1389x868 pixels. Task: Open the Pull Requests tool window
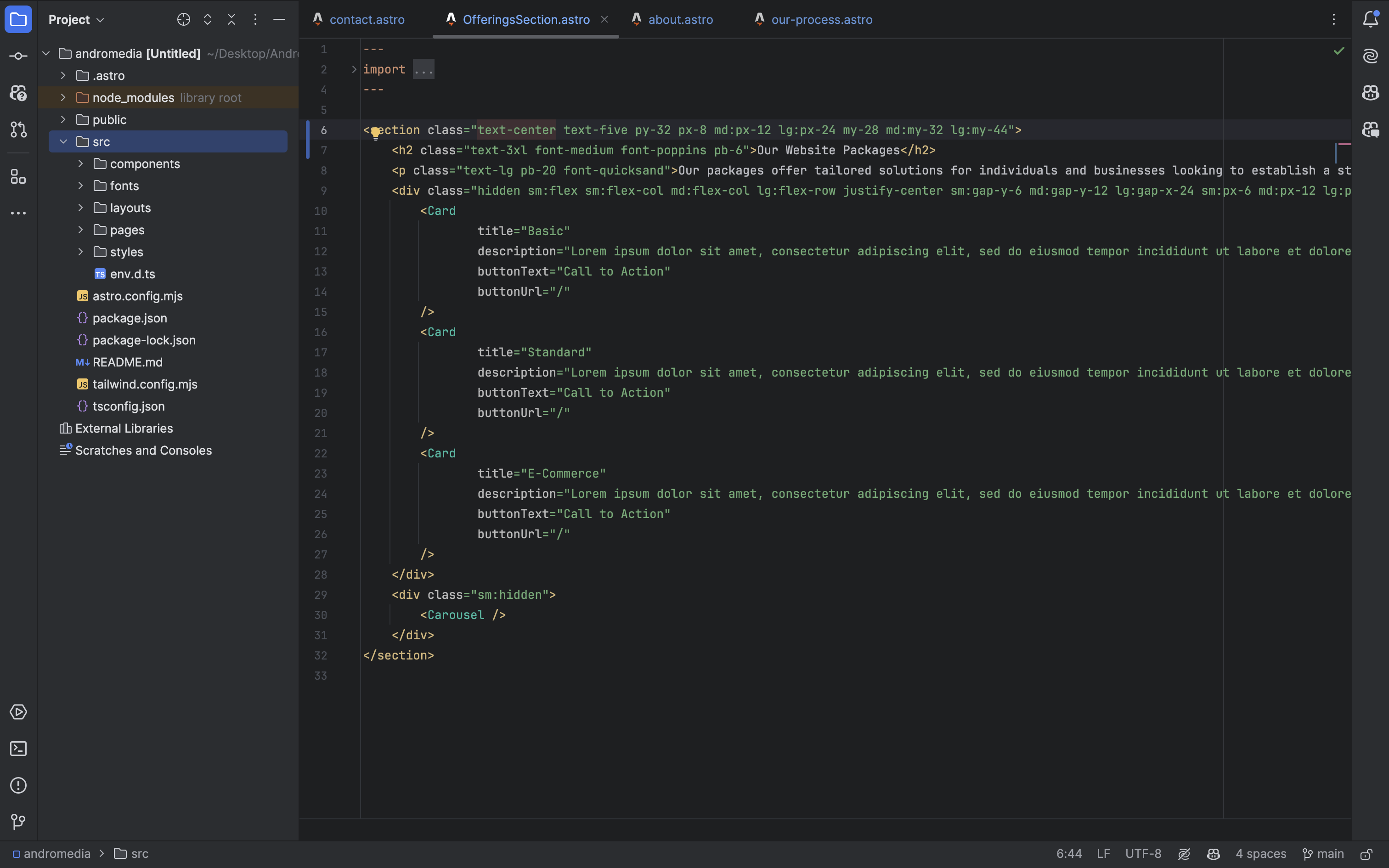tap(18, 130)
